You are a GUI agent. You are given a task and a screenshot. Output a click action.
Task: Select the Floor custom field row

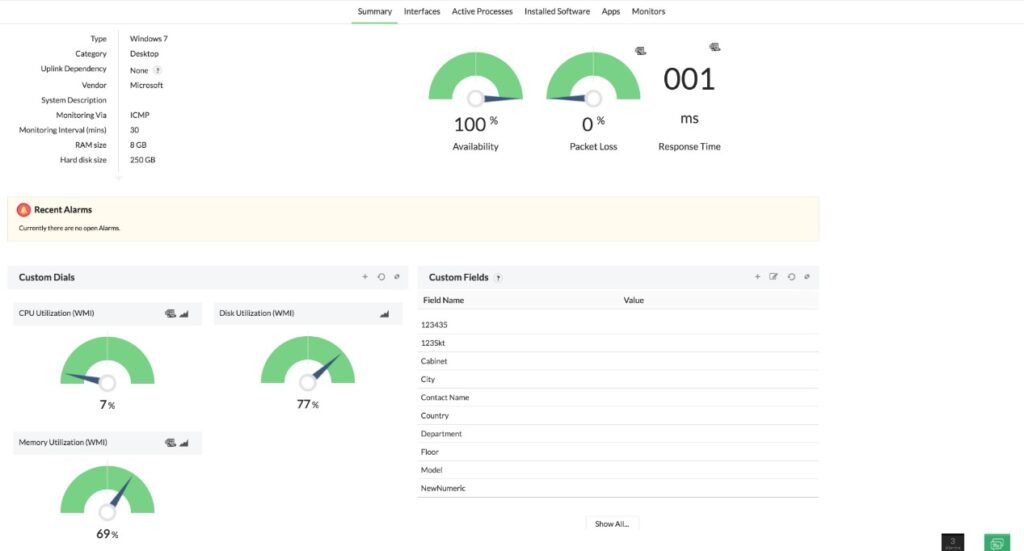[618, 452]
